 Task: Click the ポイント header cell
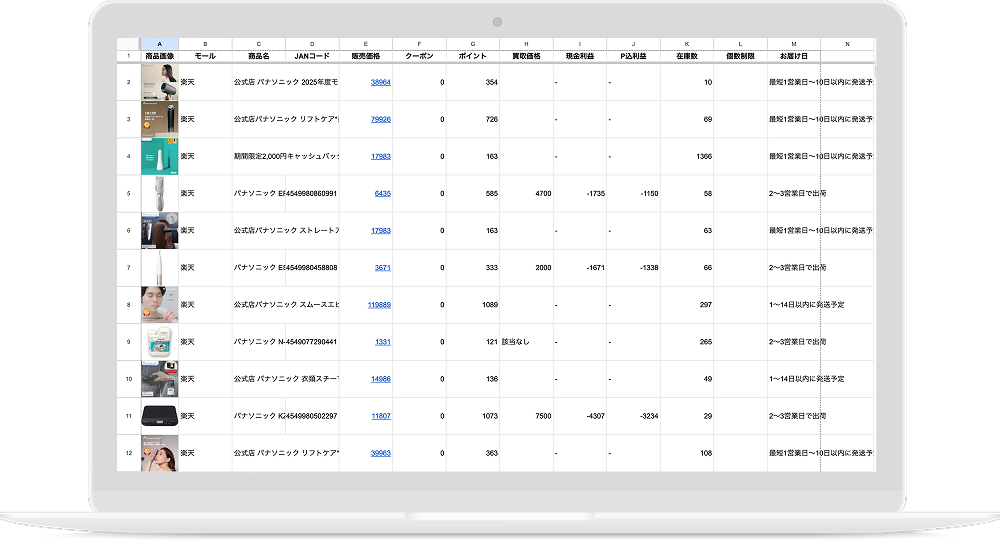coord(473,56)
